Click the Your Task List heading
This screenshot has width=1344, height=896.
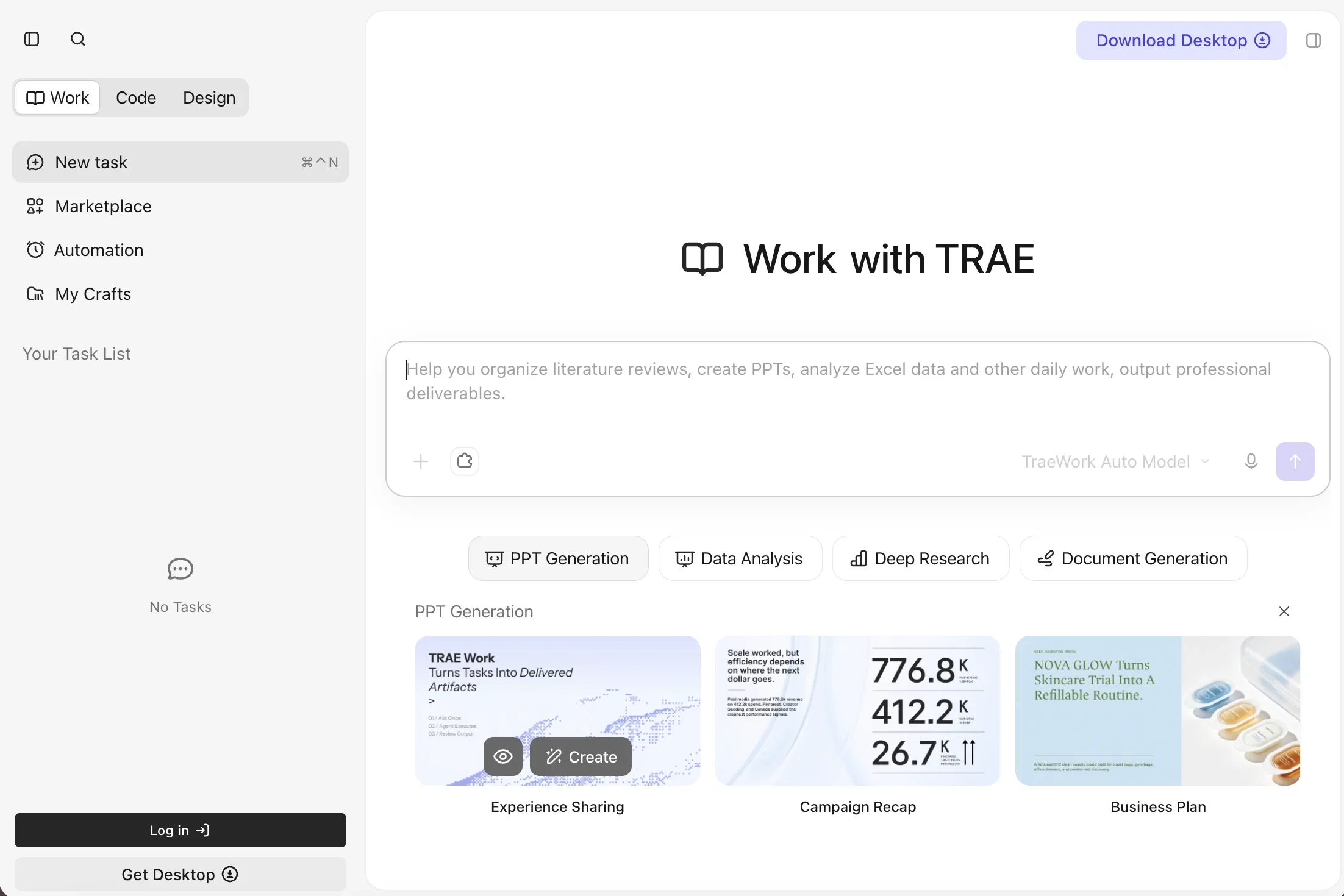click(77, 354)
